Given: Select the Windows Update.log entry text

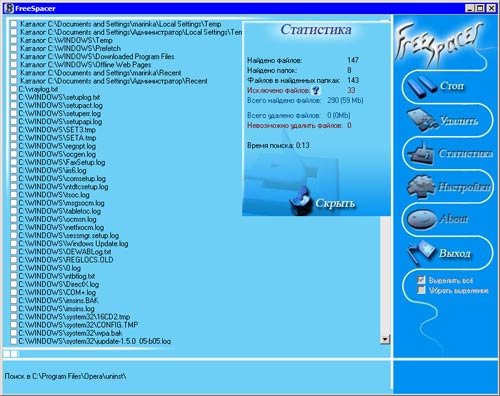Looking at the screenshot, I should 73,244.
